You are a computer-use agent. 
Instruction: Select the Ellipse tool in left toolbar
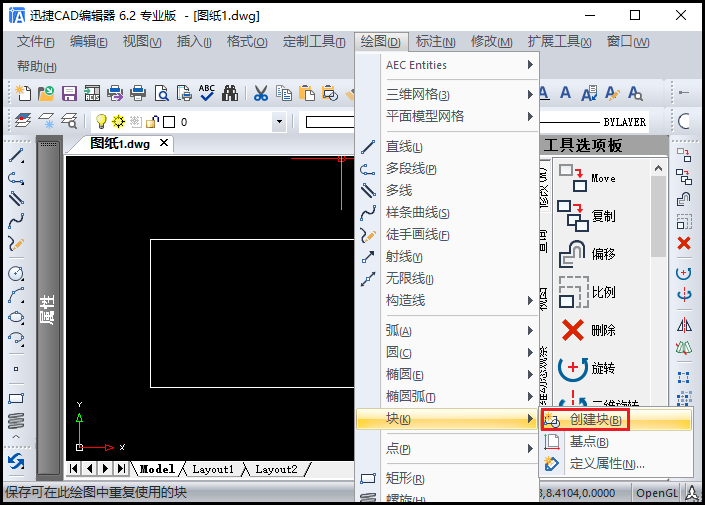[16, 317]
